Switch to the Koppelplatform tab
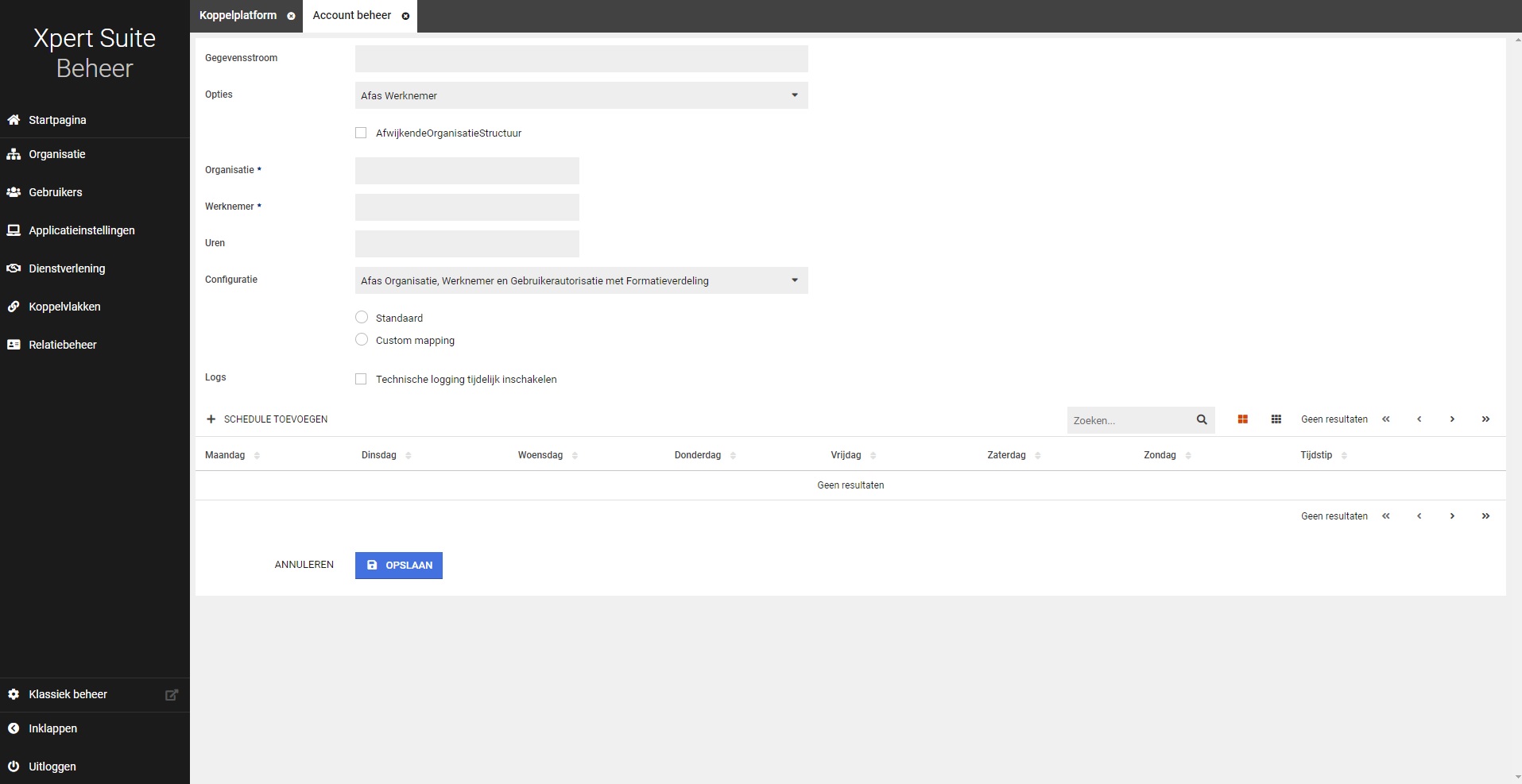The height and width of the screenshot is (784, 1522). tap(238, 16)
